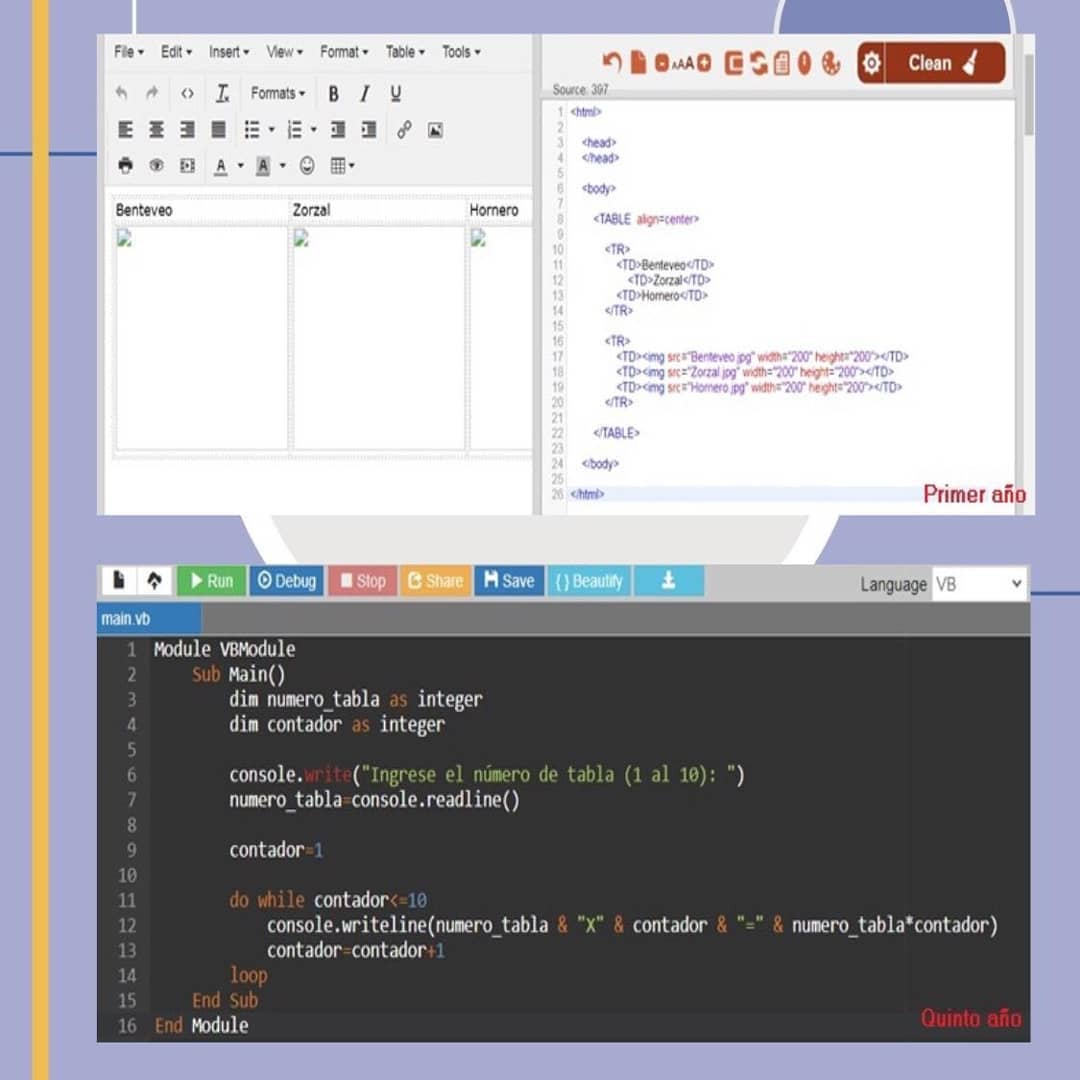Open the Language selector showing VB

click(x=977, y=584)
